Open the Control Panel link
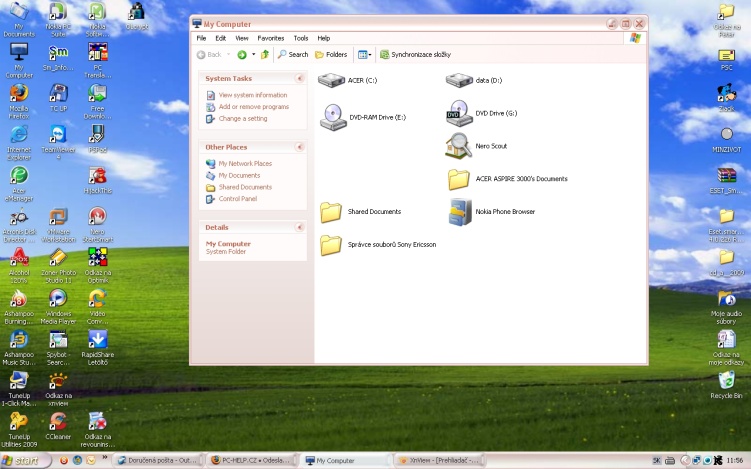Viewport: 751px width, 469px height. click(x=237, y=199)
